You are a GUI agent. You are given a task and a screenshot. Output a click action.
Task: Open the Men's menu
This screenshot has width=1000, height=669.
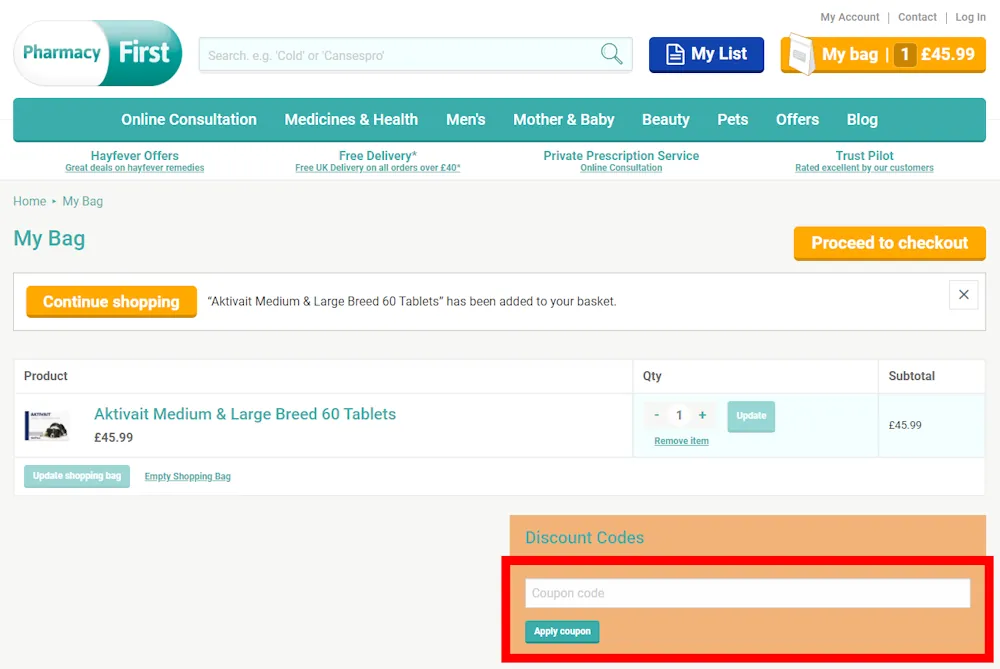point(466,119)
